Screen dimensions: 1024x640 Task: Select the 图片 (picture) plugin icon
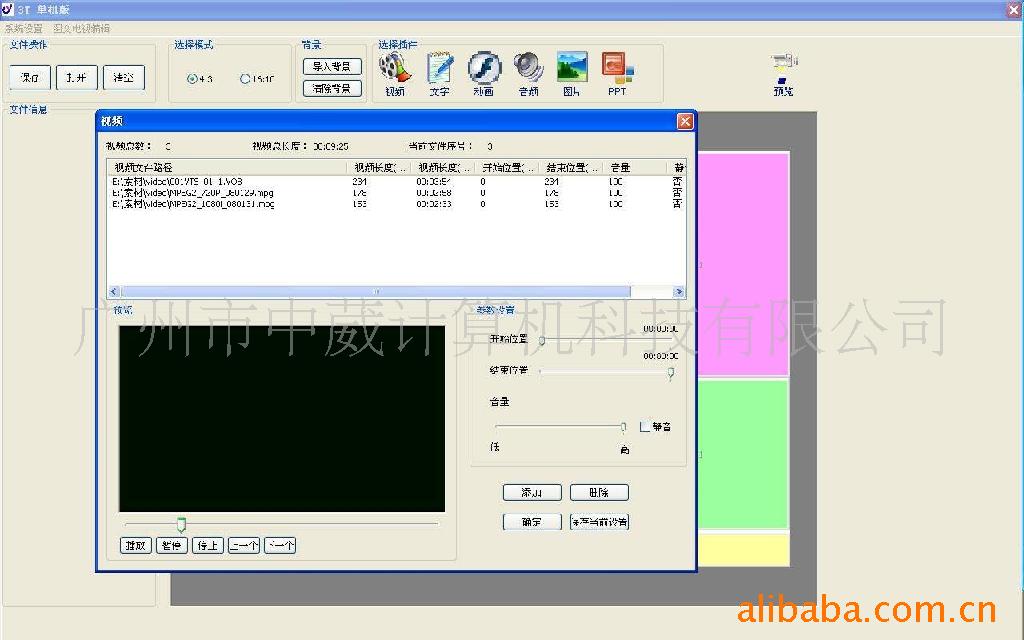tap(572, 68)
